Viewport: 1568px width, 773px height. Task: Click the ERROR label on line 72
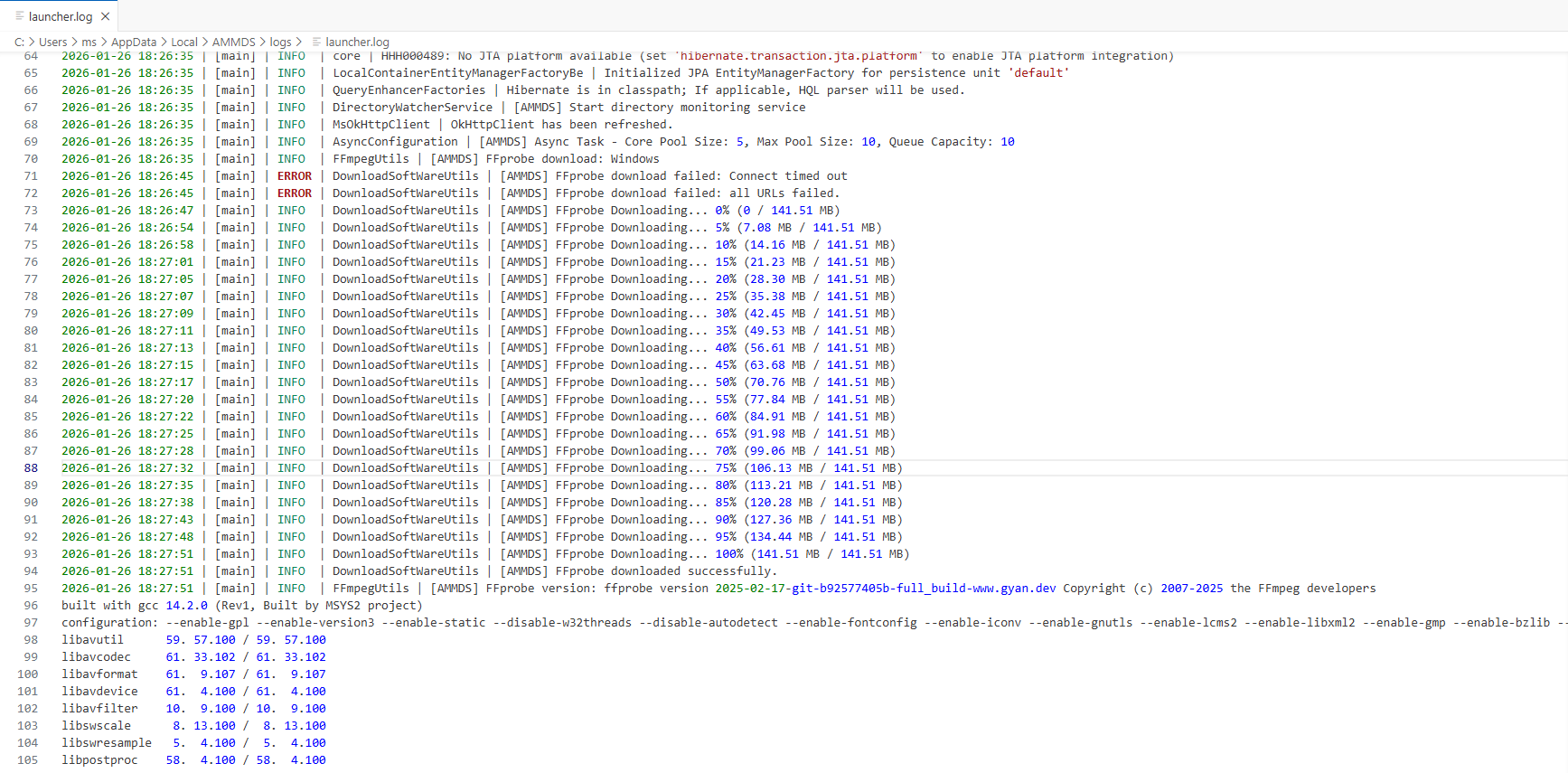(x=294, y=193)
